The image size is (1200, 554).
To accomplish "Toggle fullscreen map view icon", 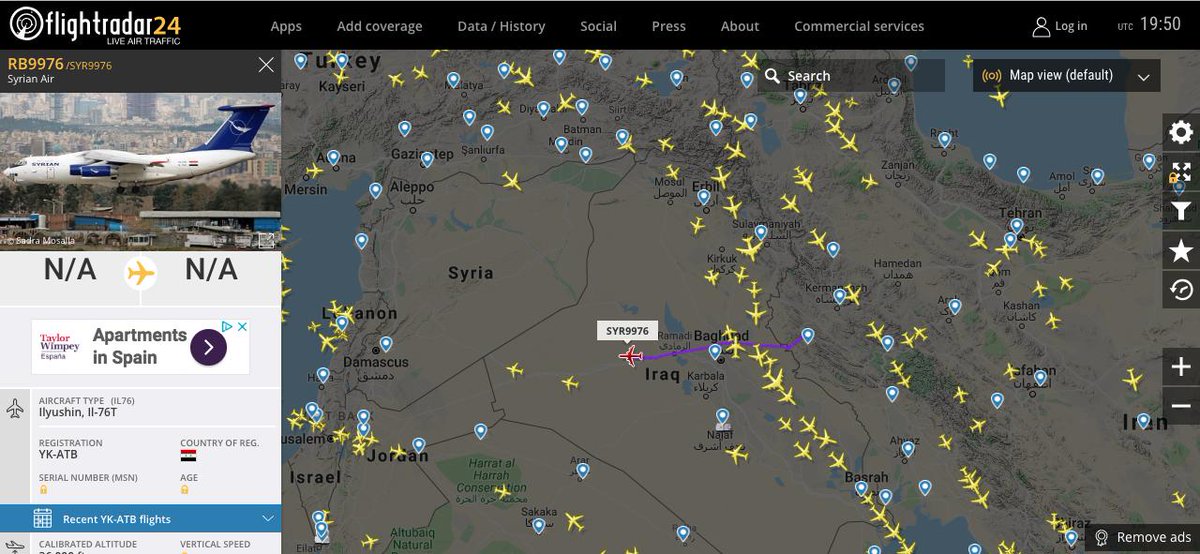I will 1181,172.
